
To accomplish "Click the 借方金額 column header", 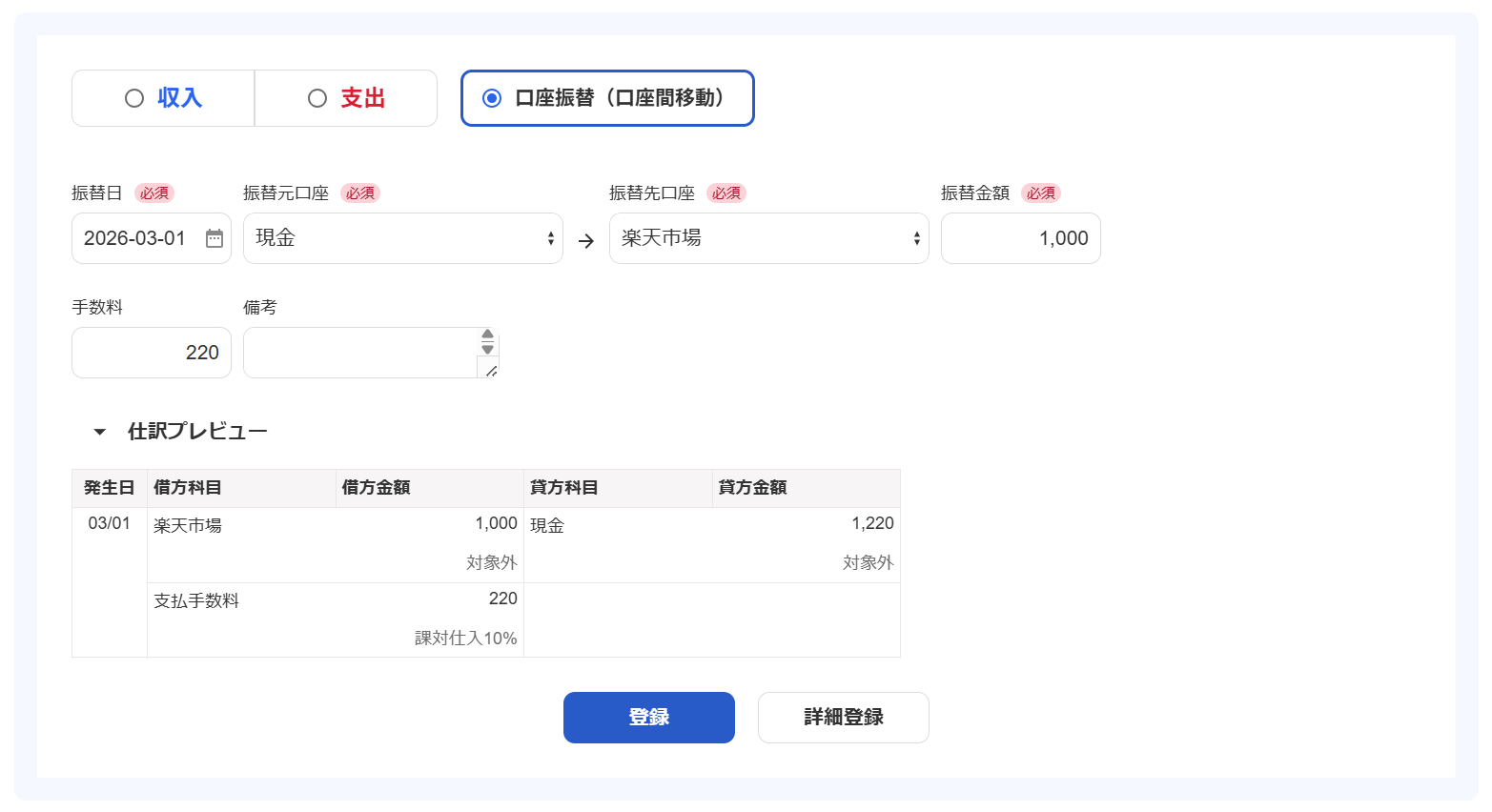I will pyautogui.click(x=430, y=488).
